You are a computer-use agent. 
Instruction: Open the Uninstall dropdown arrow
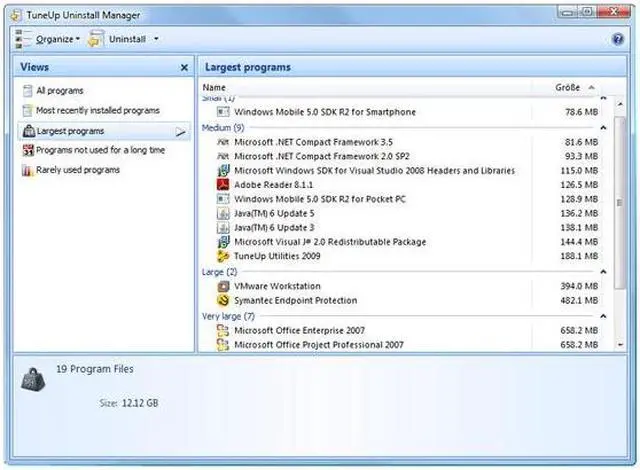point(156,39)
